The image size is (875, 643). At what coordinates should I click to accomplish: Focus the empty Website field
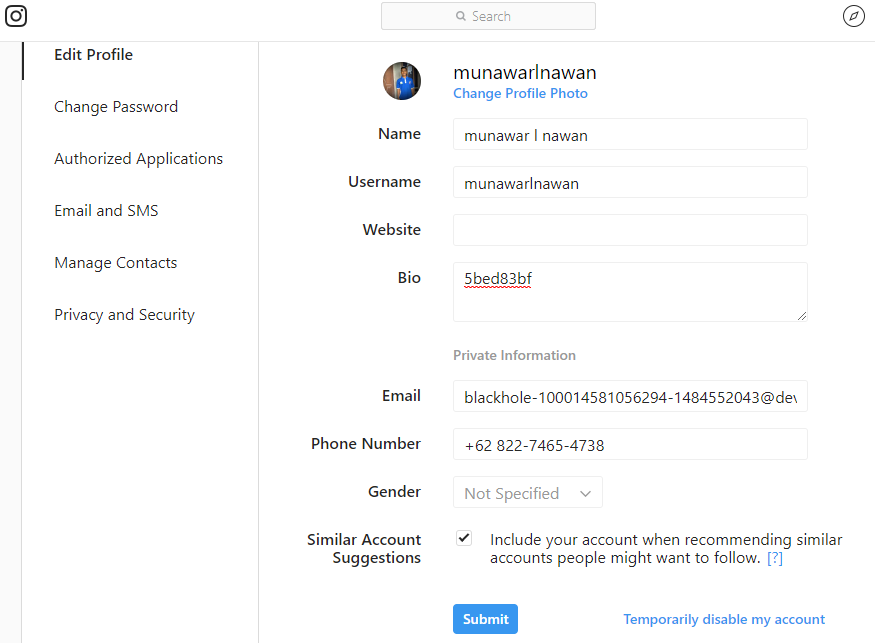coord(630,230)
